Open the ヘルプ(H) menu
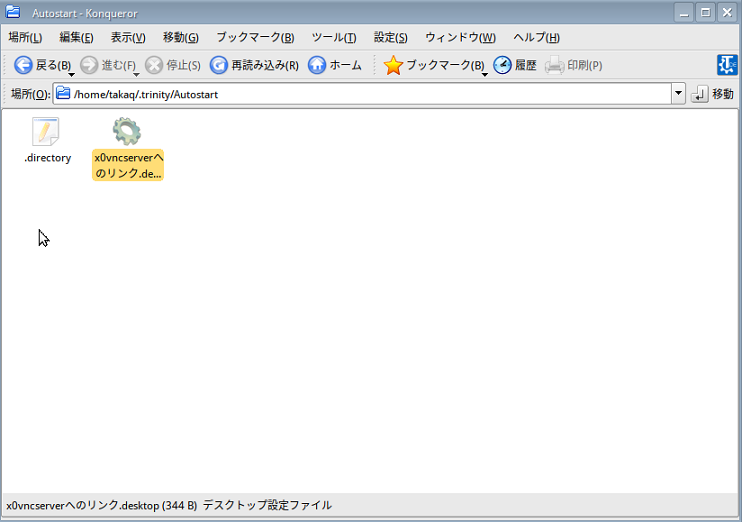 click(x=536, y=37)
